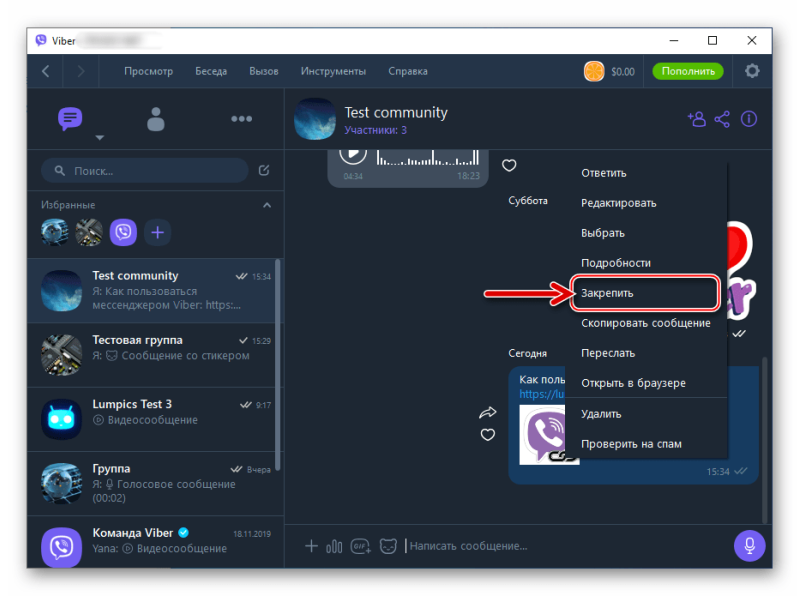The height and width of the screenshot is (596, 800).
Task: Open the Инструменты menu
Action: (333, 71)
